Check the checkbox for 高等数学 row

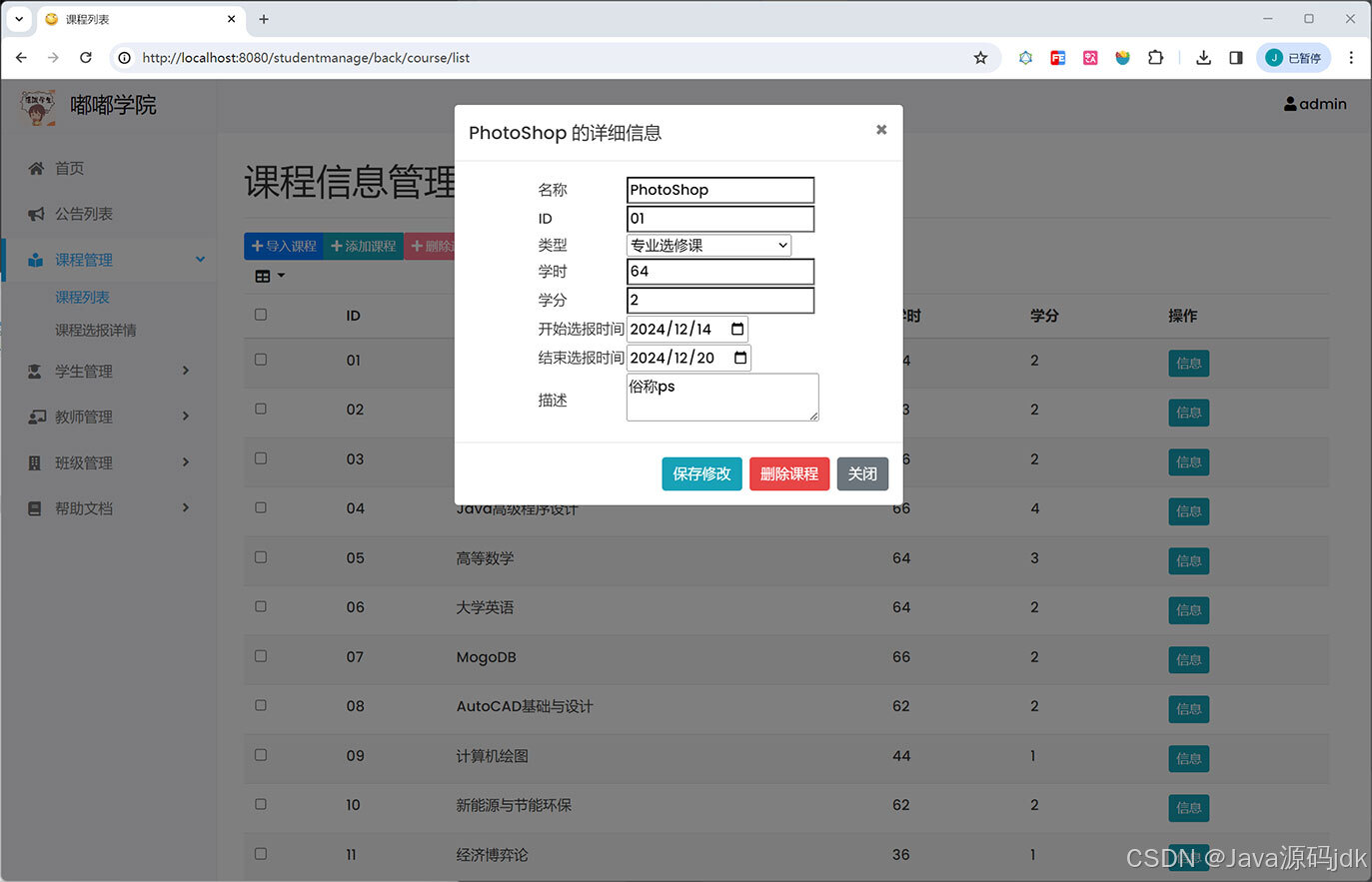[x=261, y=557]
